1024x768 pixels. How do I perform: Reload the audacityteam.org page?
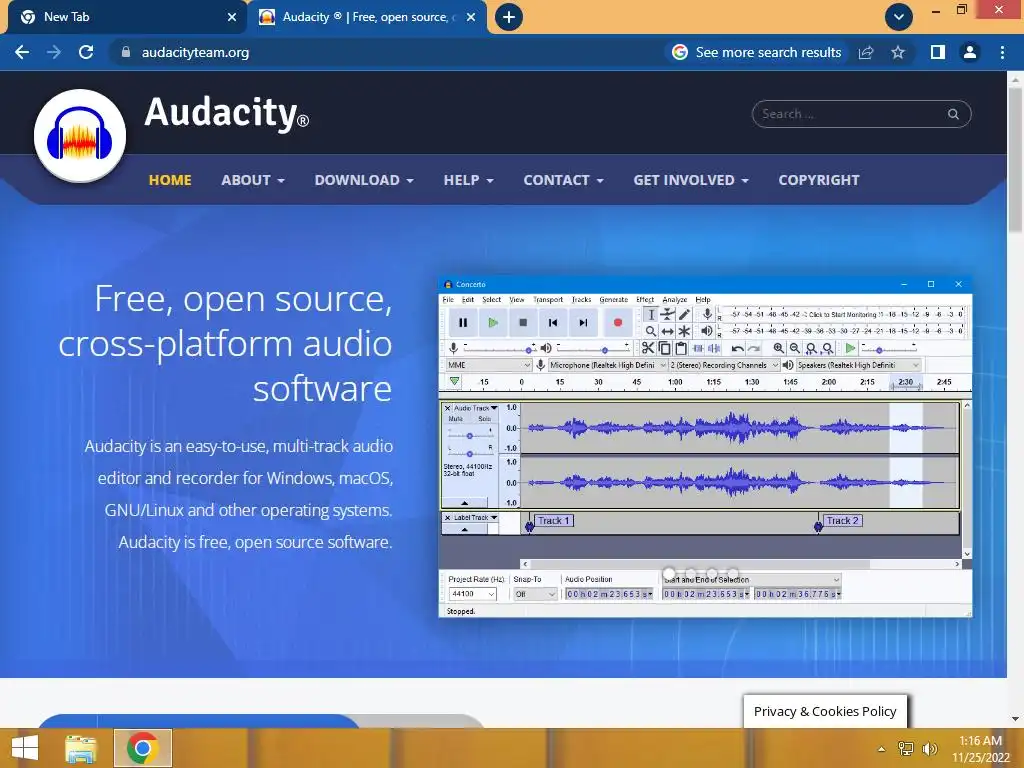pyautogui.click(x=86, y=52)
